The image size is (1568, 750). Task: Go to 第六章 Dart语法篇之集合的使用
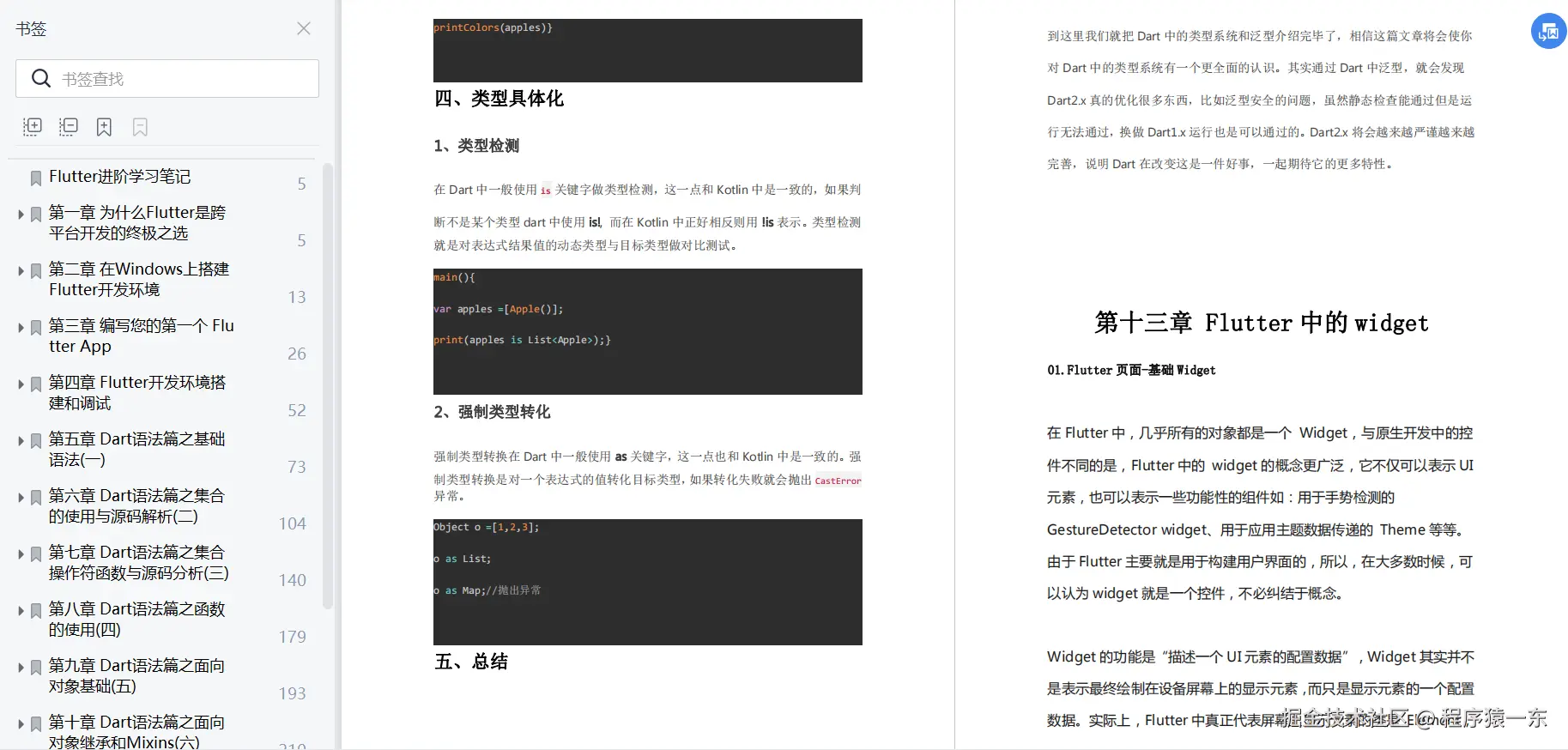(x=137, y=506)
